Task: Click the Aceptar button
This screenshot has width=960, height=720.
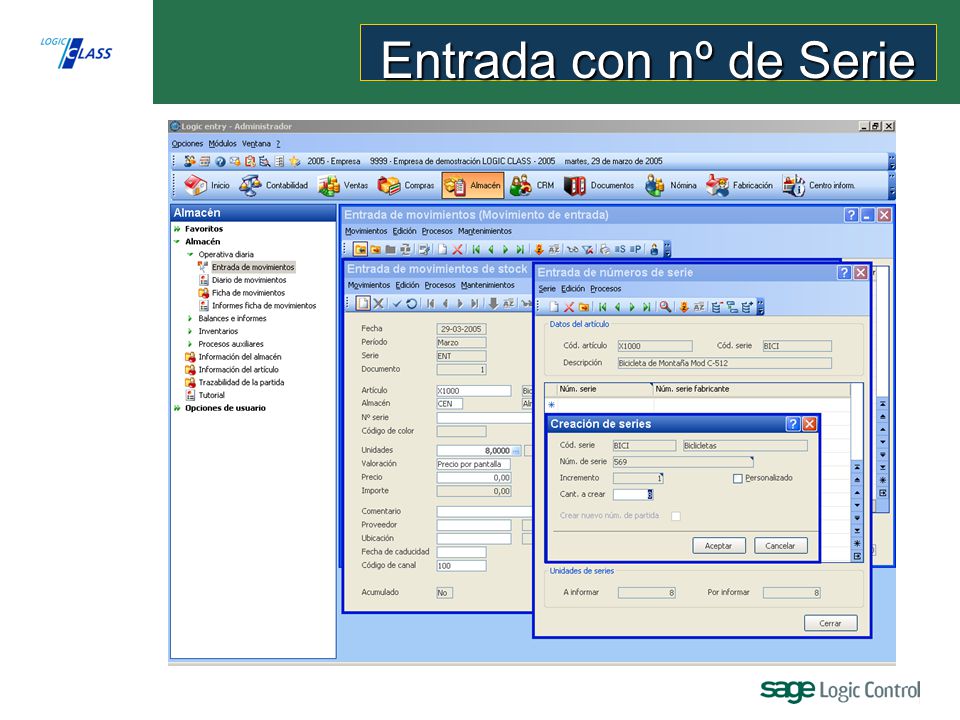Action: pyautogui.click(x=719, y=546)
